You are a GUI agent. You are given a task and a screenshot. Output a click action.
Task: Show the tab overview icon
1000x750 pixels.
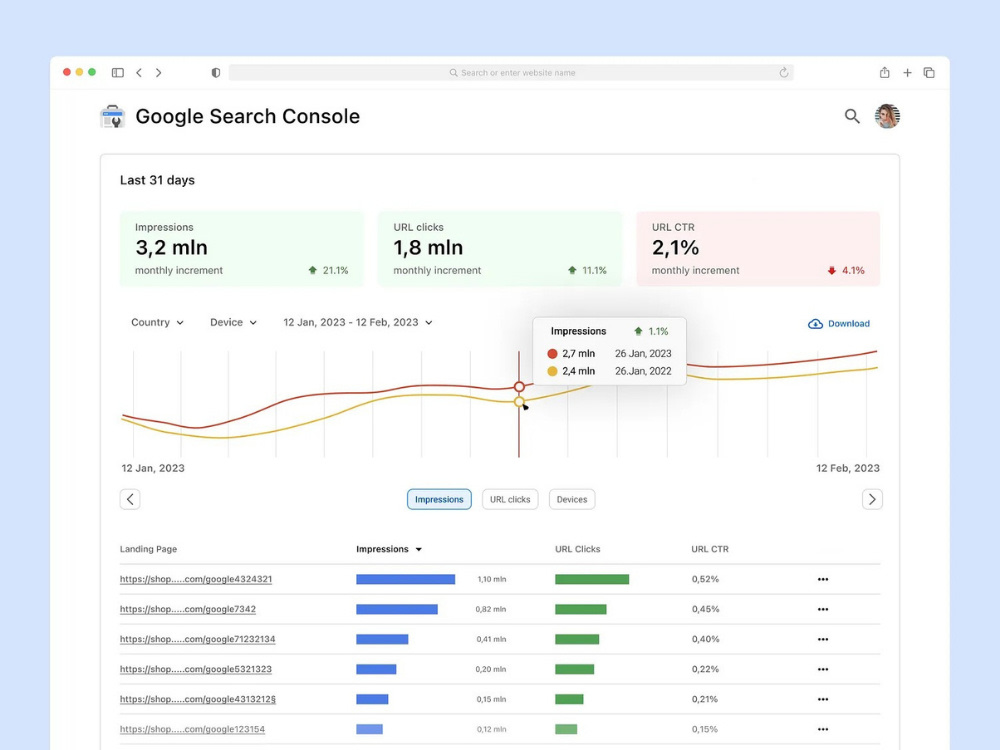[x=929, y=73]
